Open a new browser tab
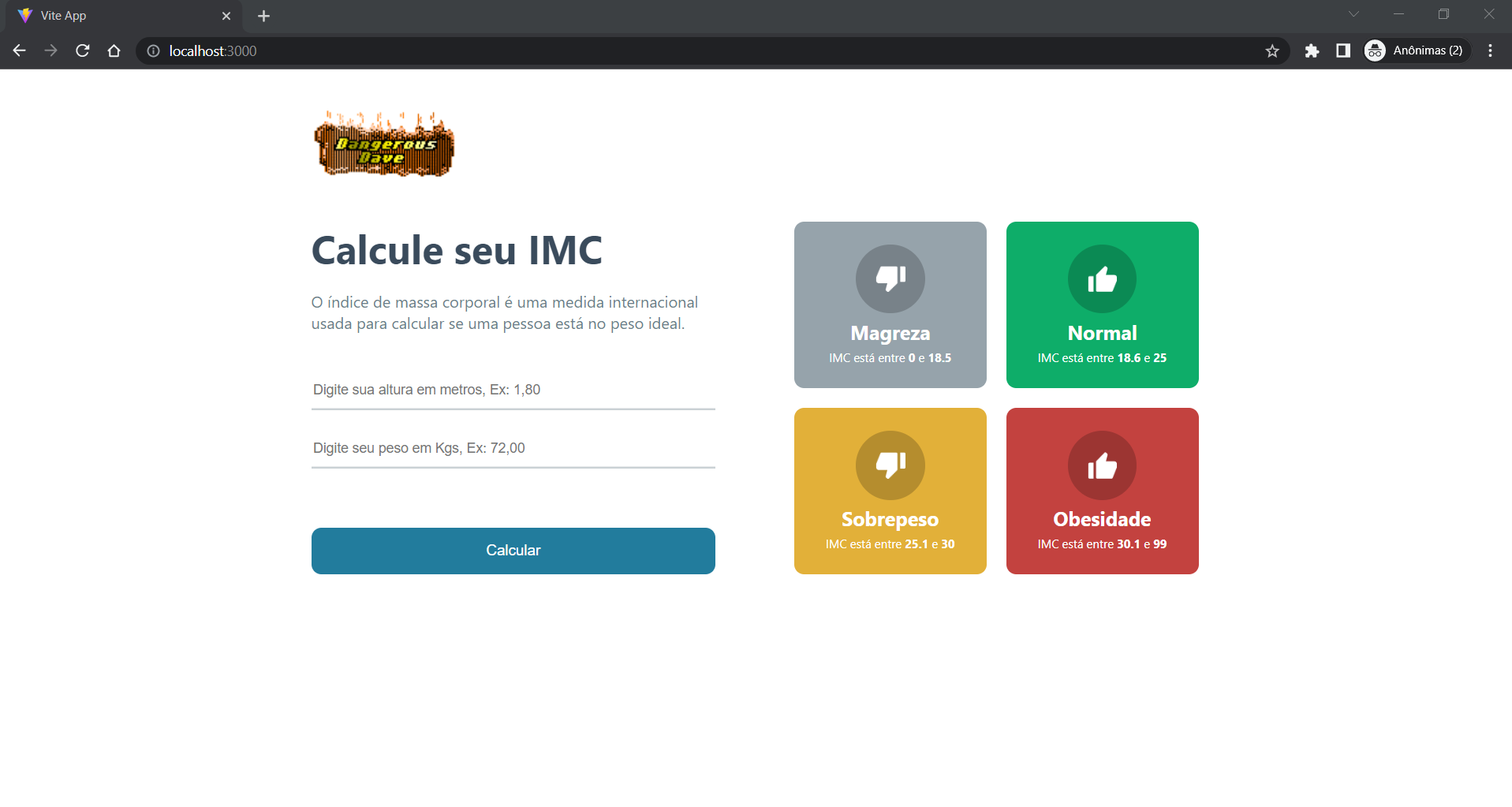1512x807 pixels. (x=263, y=16)
